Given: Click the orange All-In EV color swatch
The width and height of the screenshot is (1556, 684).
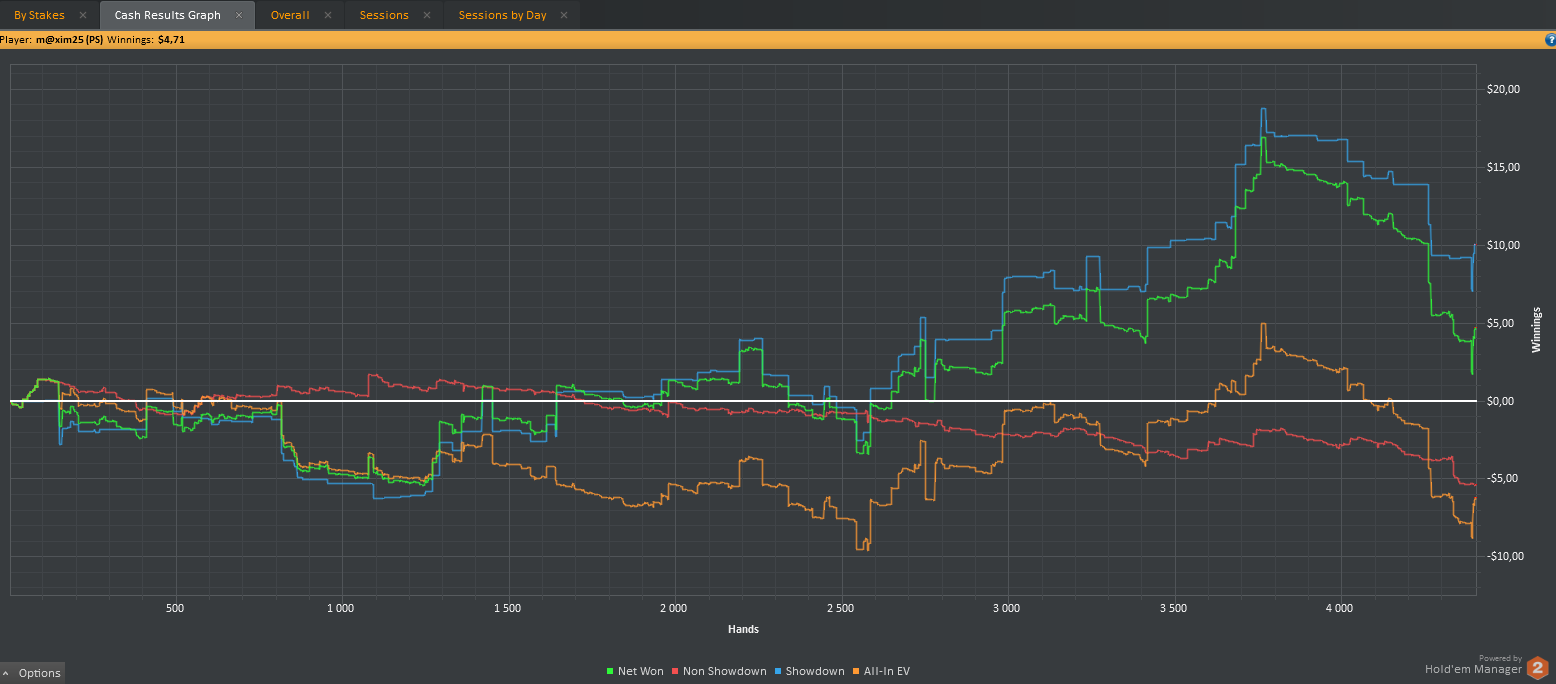Looking at the screenshot, I should (857, 672).
